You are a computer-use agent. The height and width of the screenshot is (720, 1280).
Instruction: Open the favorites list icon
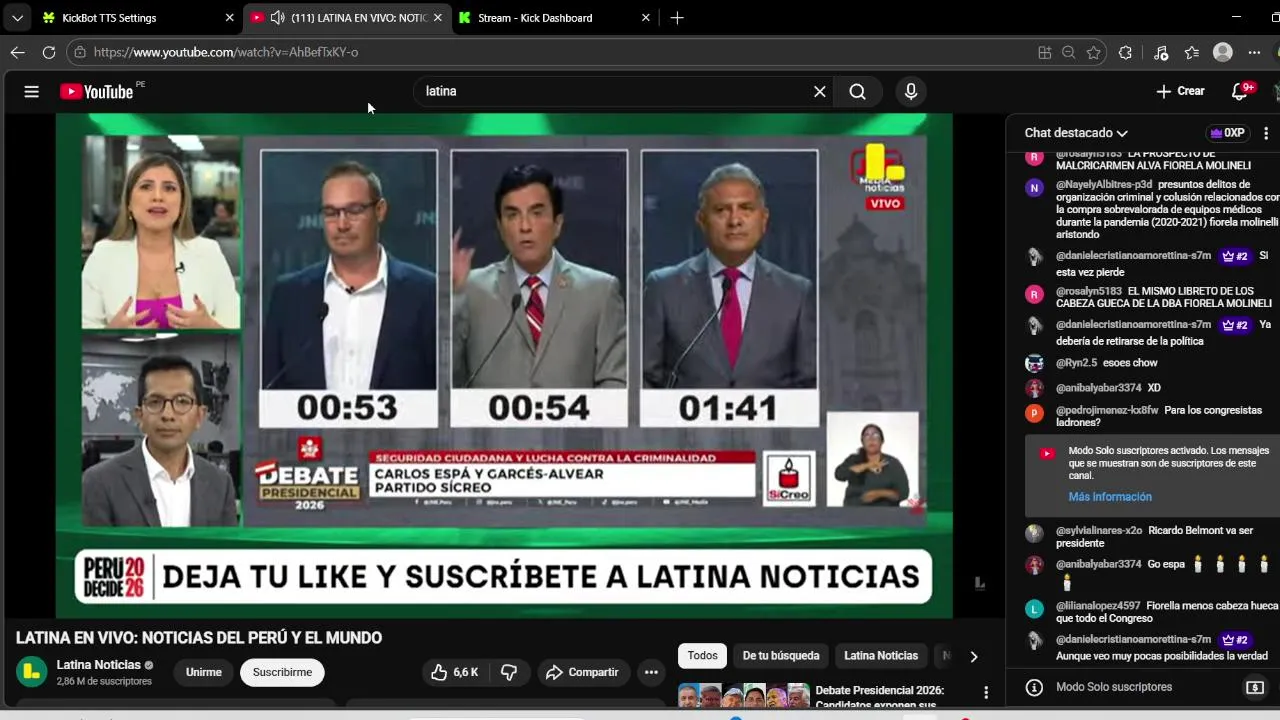[1191, 52]
